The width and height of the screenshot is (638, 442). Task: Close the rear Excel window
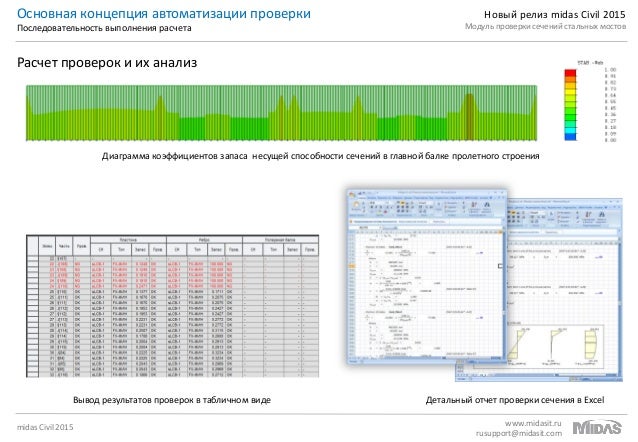pyautogui.click(x=619, y=201)
